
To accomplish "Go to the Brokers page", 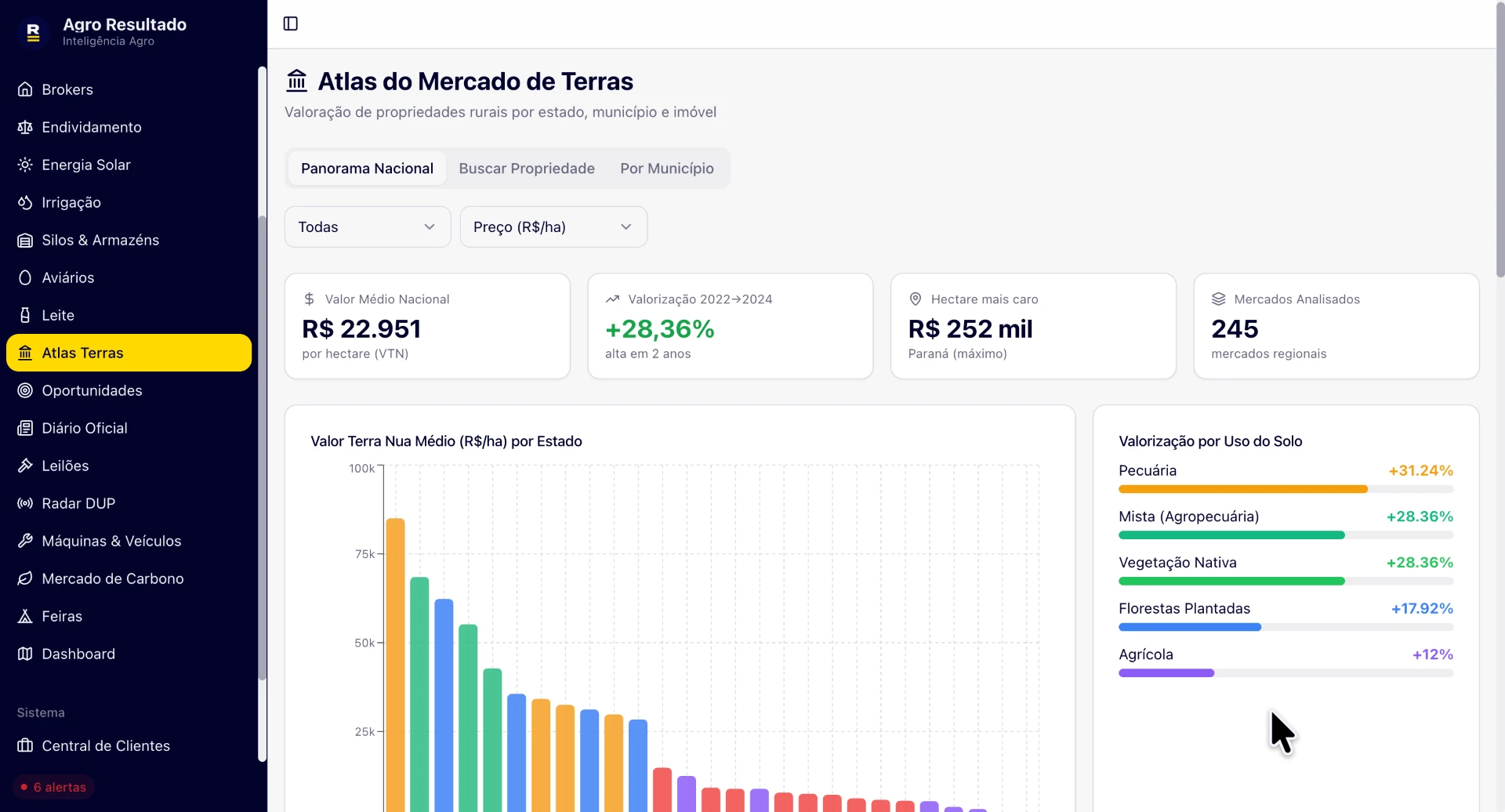I will tap(129, 89).
